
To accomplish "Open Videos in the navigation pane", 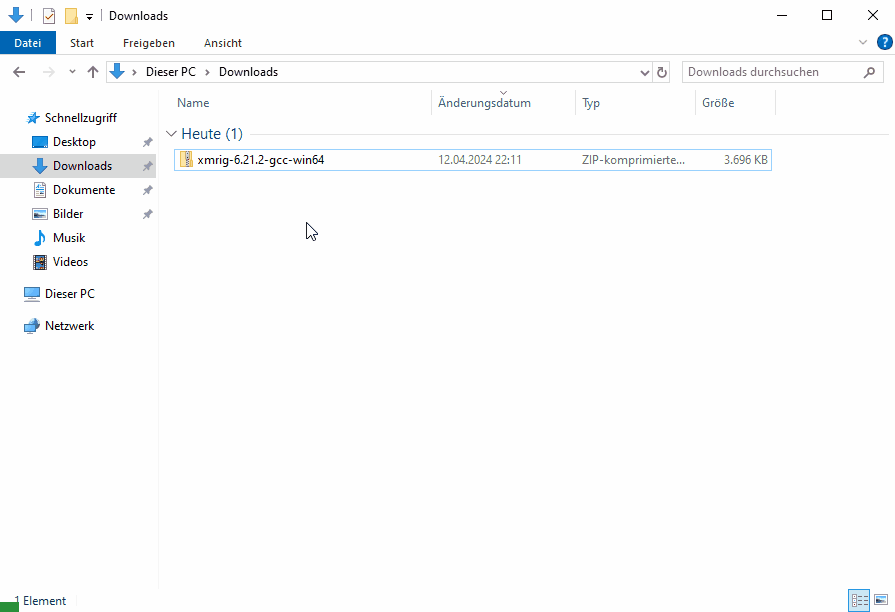I will [x=70, y=261].
